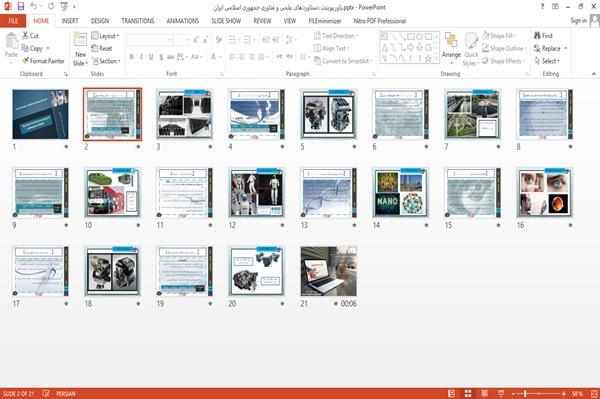Open the Shape Effects dropdown
The image size is (600, 399).
click(x=504, y=61)
